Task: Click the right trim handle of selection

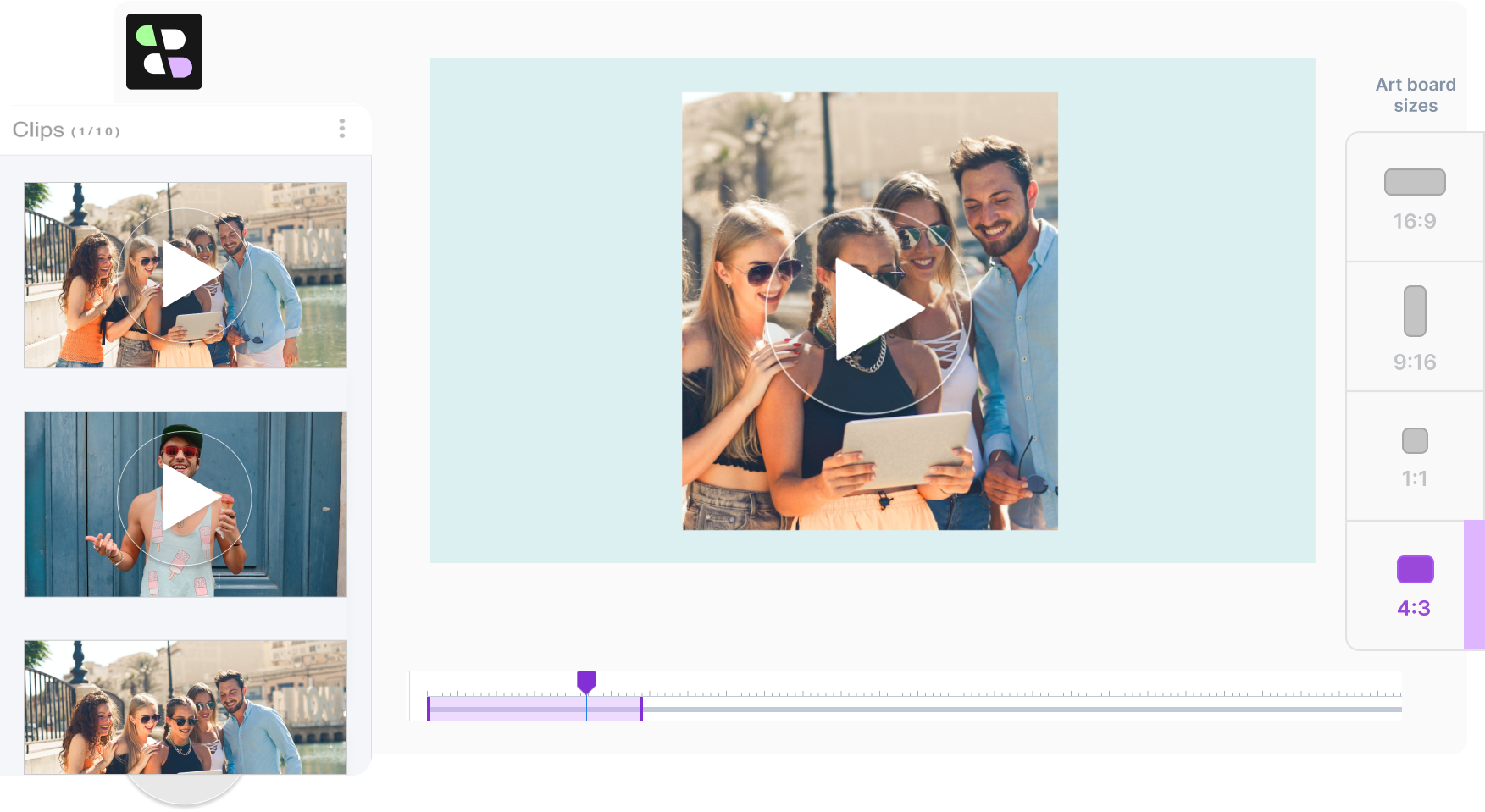Action: [641, 709]
